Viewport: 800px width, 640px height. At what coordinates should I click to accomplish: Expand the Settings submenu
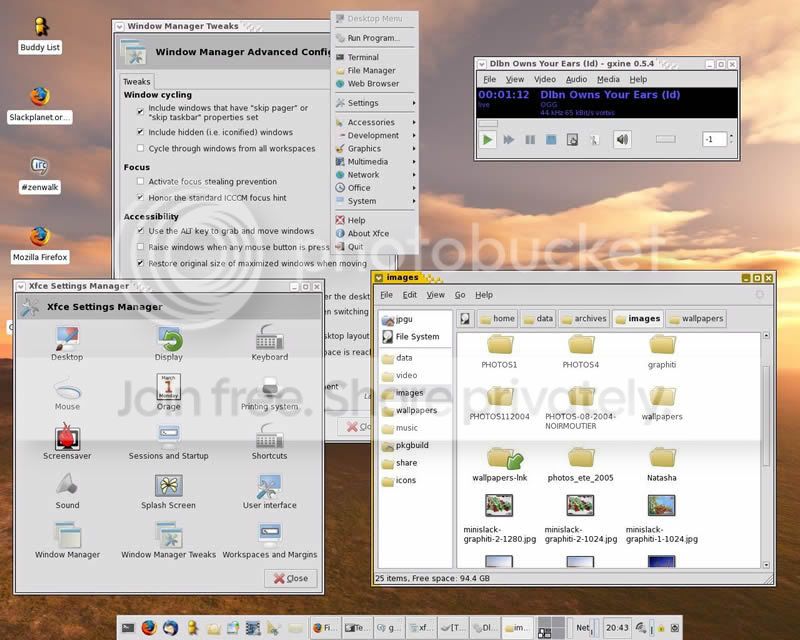tap(375, 103)
